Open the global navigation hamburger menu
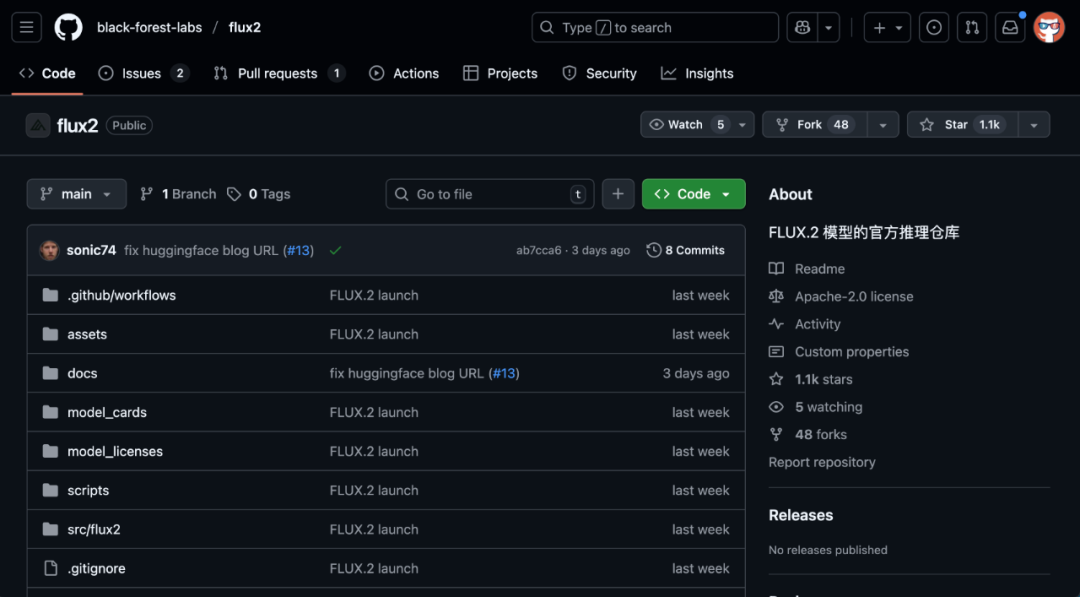This screenshot has width=1080, height=597. coord(26,27)
